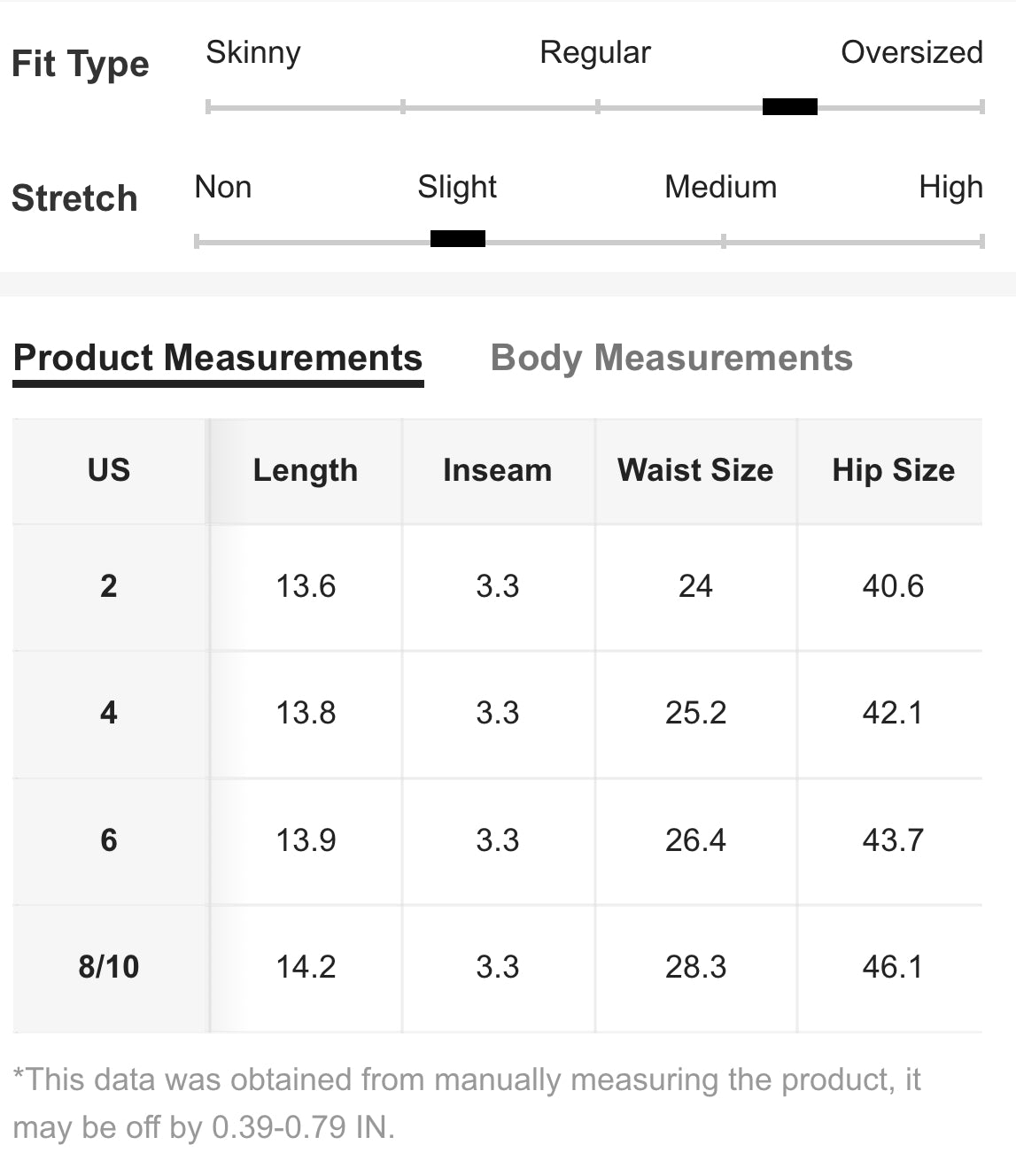Click the Regular fit label
1016x1176 pixels.
click(594, 53)
